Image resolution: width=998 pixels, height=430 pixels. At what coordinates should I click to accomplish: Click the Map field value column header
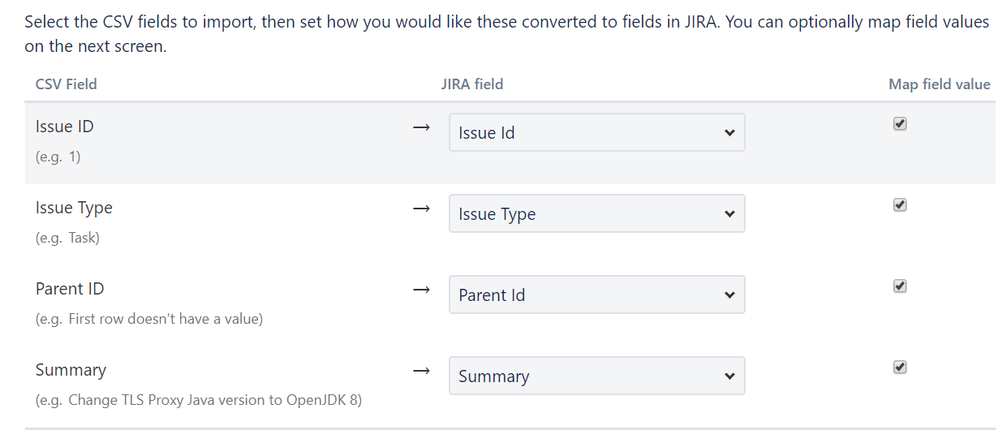[x=939, y=84]
